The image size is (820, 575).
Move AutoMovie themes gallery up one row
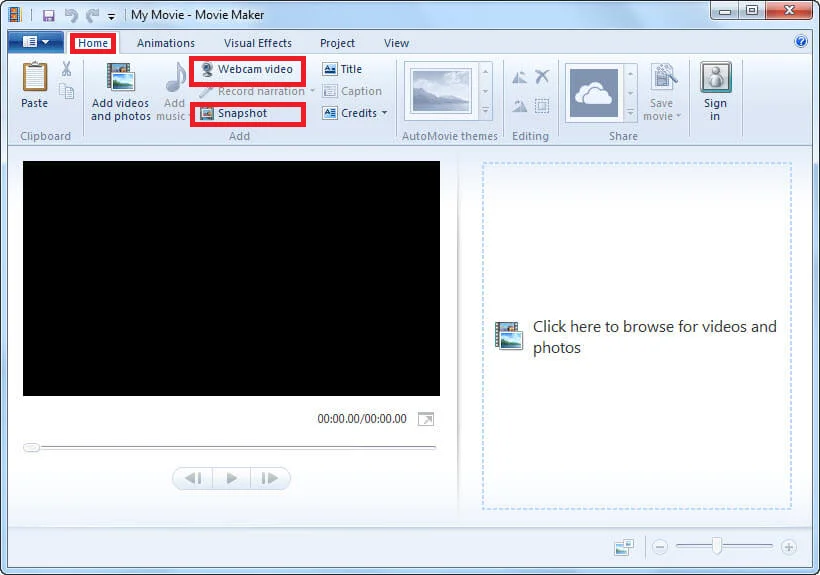tap(485, 72)
